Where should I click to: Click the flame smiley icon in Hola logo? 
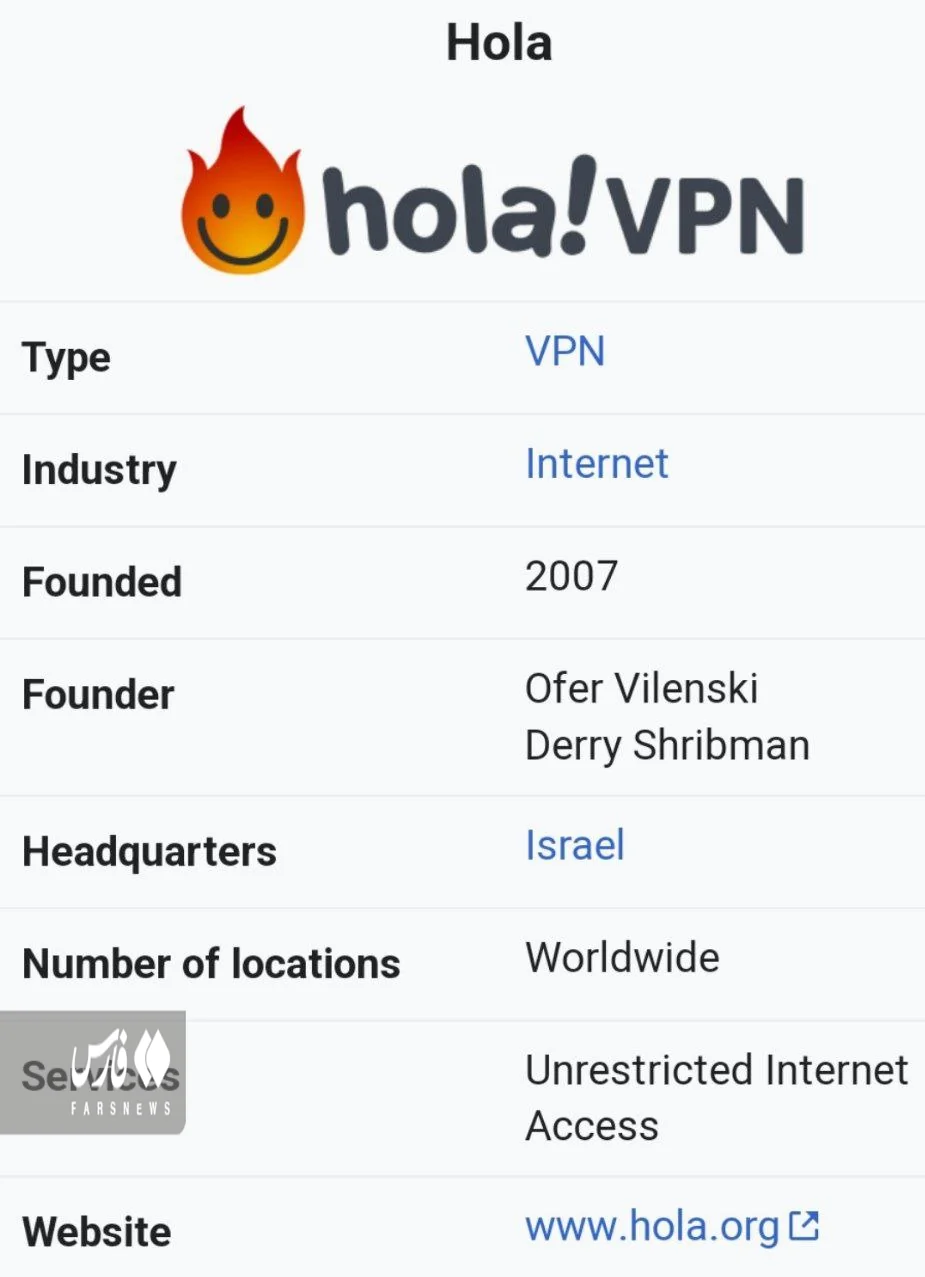pyautogui.click(x=242, y=193)
